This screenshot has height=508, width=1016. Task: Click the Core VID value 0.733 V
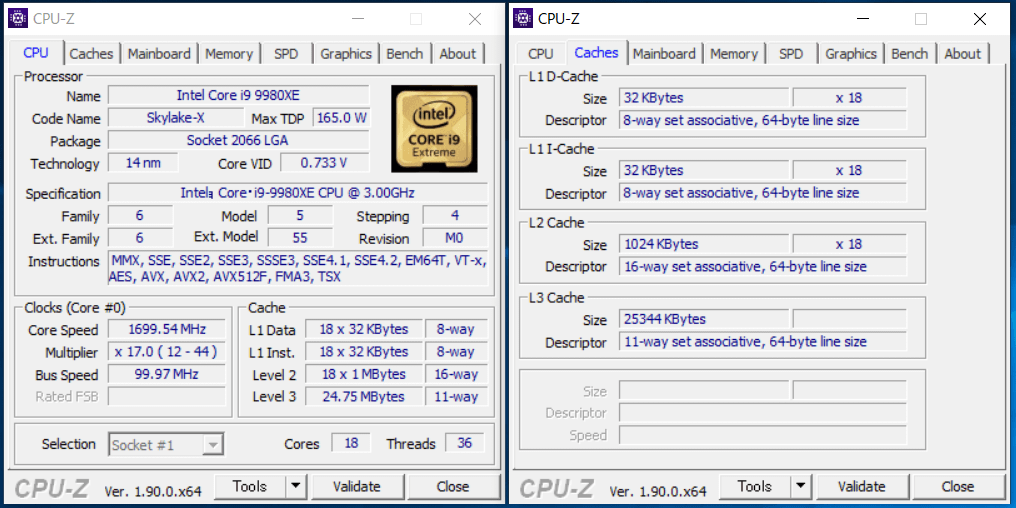point(325,163)
